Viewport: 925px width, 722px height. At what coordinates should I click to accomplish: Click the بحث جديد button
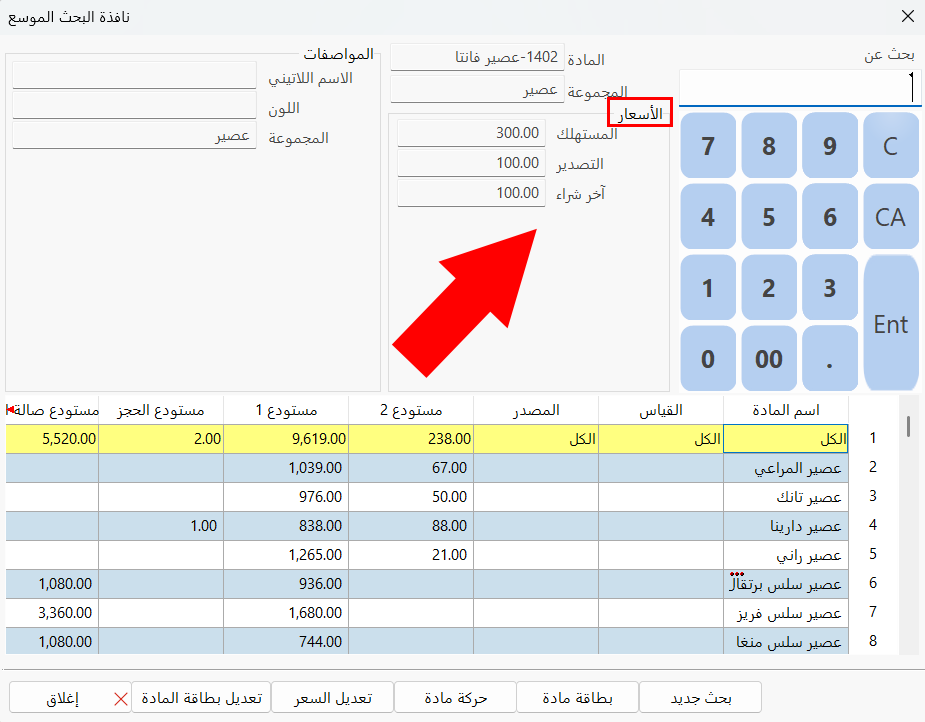pos(700,698)
